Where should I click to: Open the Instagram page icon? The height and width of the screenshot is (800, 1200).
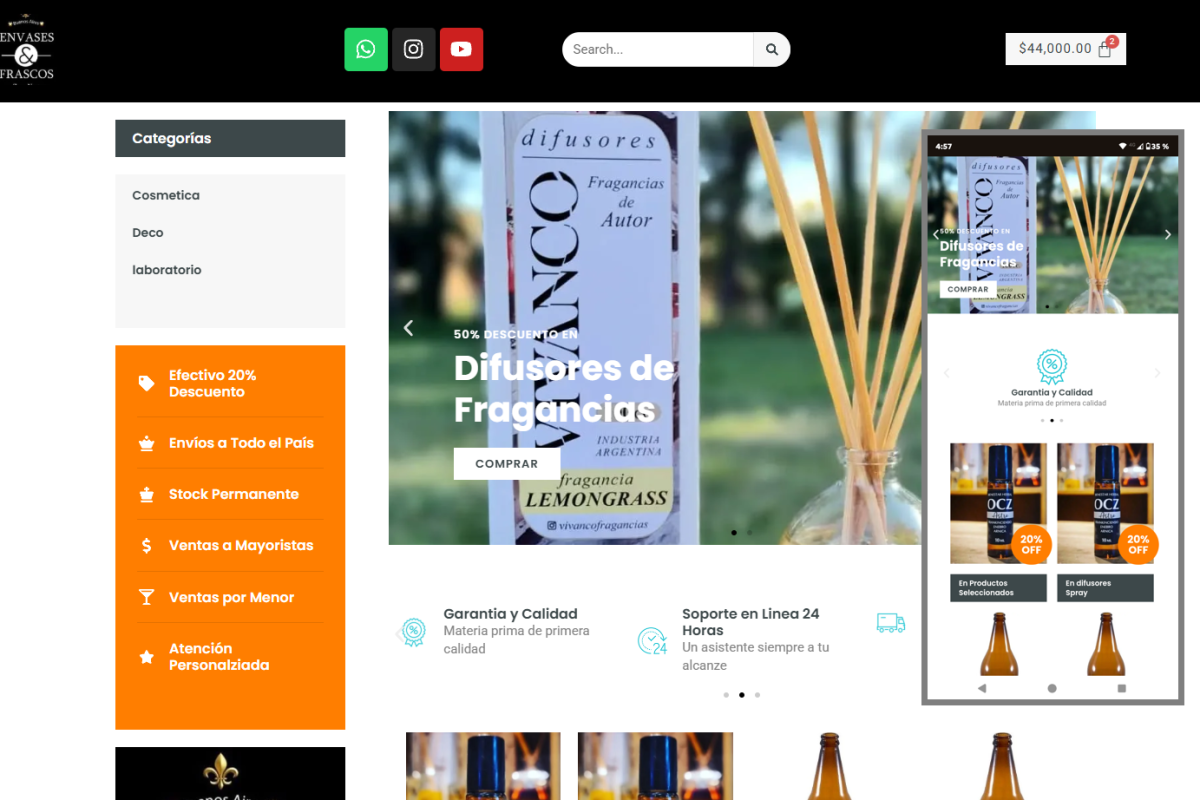click(x=413, y=48)
